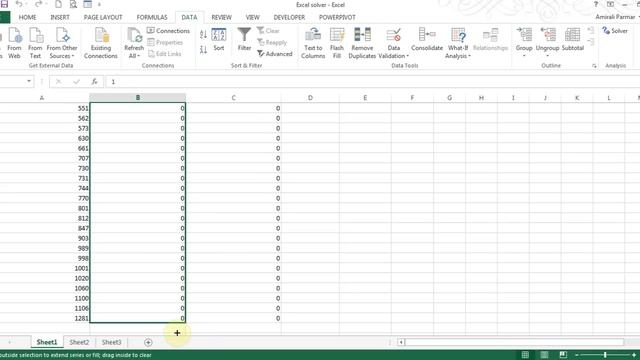Viewport: 640px width, 360px height.
Task: Save the workbook from Quick Access
Action: tap(4, 4)
